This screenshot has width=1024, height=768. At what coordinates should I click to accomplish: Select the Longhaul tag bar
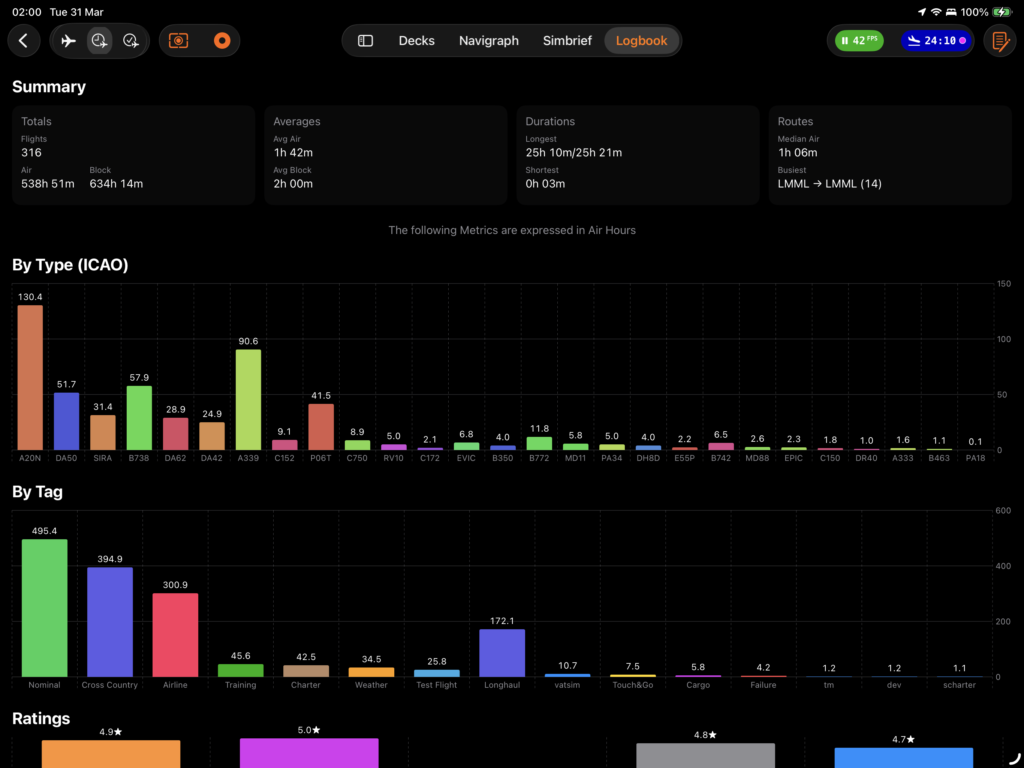(502, 652)
